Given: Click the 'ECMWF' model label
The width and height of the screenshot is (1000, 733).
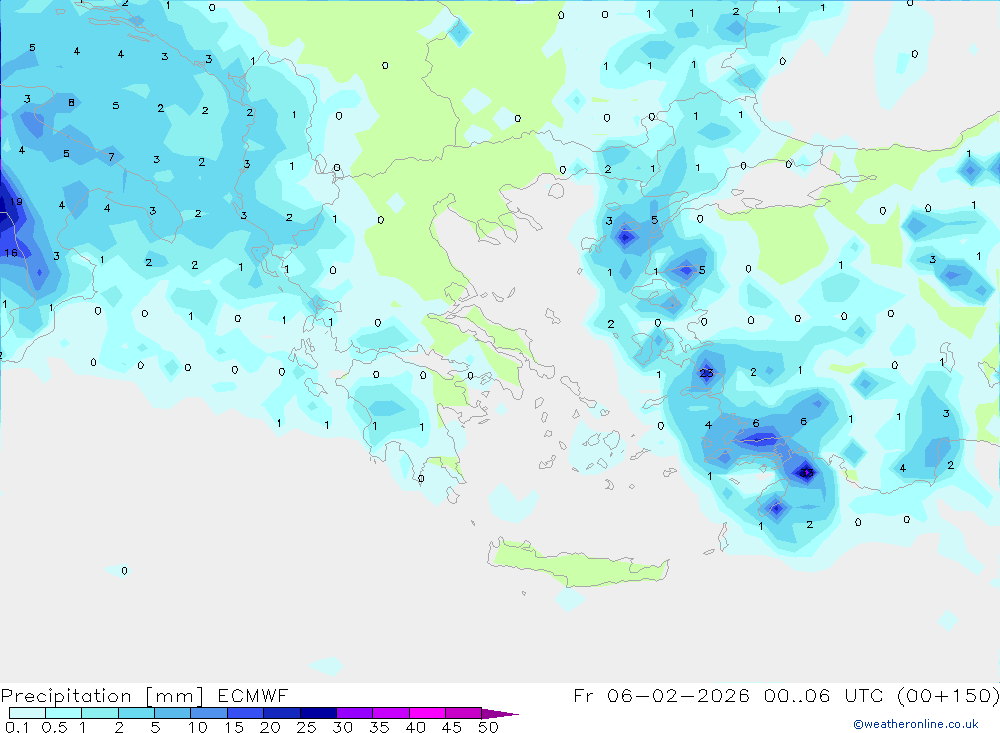Looking at the screenshot, I should pyautogui.click(x=253, y=696).
